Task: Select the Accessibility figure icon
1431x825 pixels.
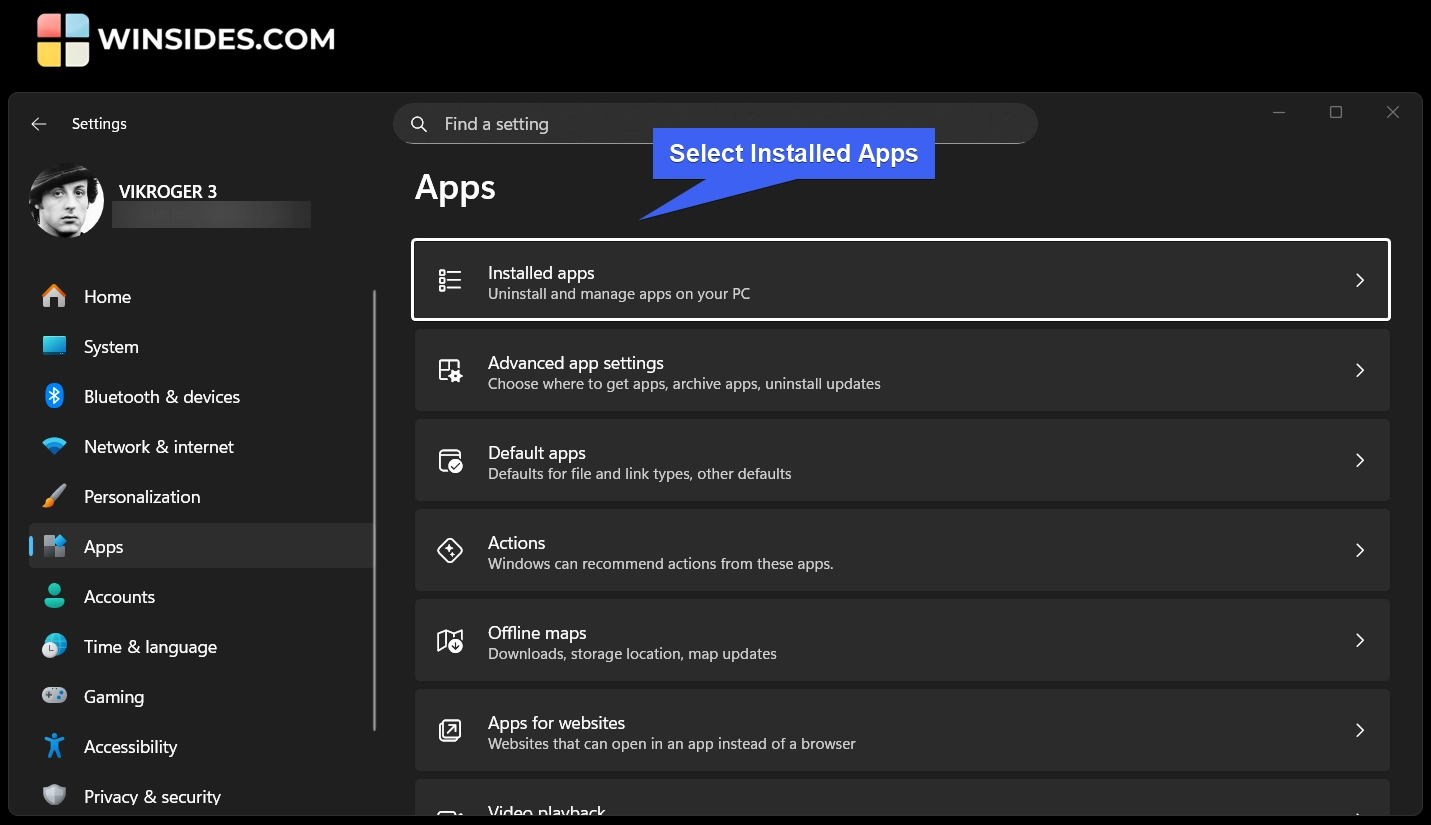Action: tap(54, 746)
